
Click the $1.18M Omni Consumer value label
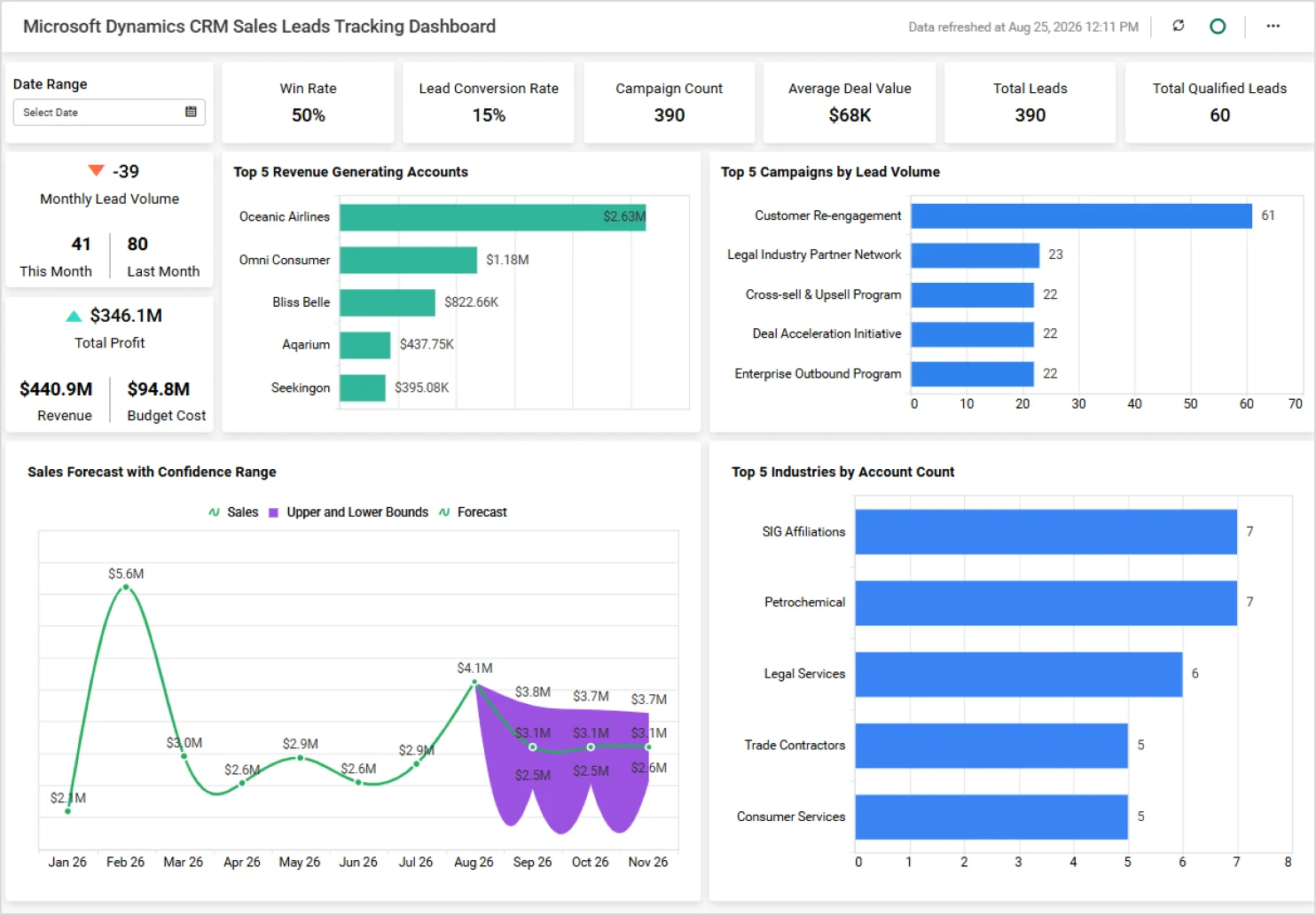(507, 260)
